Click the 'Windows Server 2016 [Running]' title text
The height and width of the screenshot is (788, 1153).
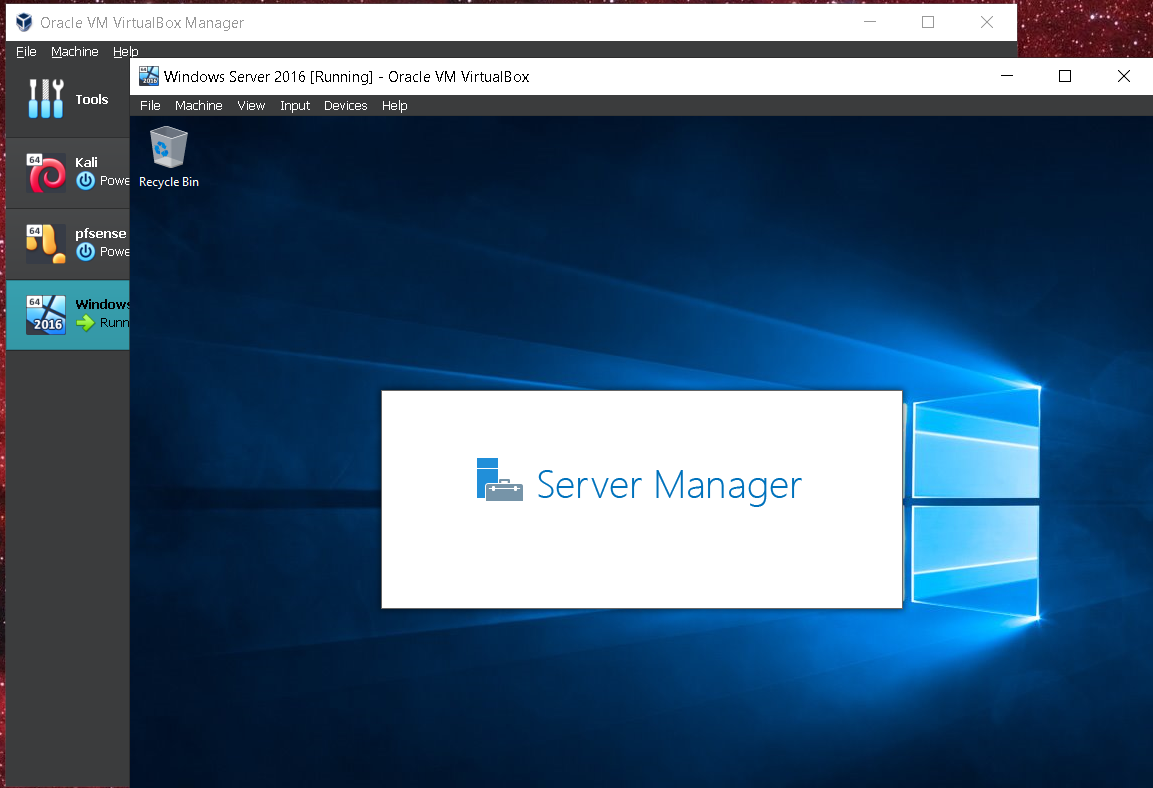[x=268, y=76]
